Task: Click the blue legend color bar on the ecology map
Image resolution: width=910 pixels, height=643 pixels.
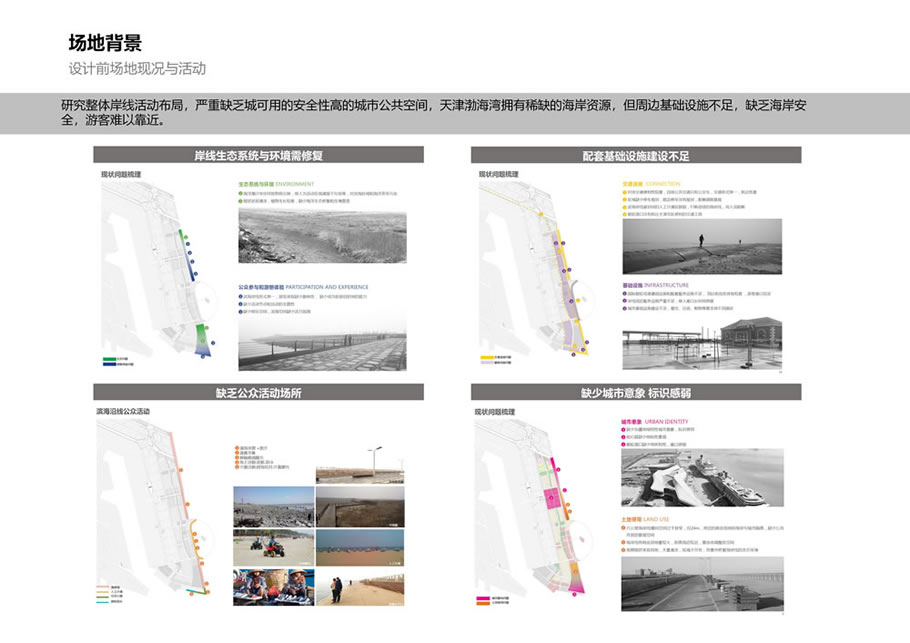Action: click(x=108, y=366)
